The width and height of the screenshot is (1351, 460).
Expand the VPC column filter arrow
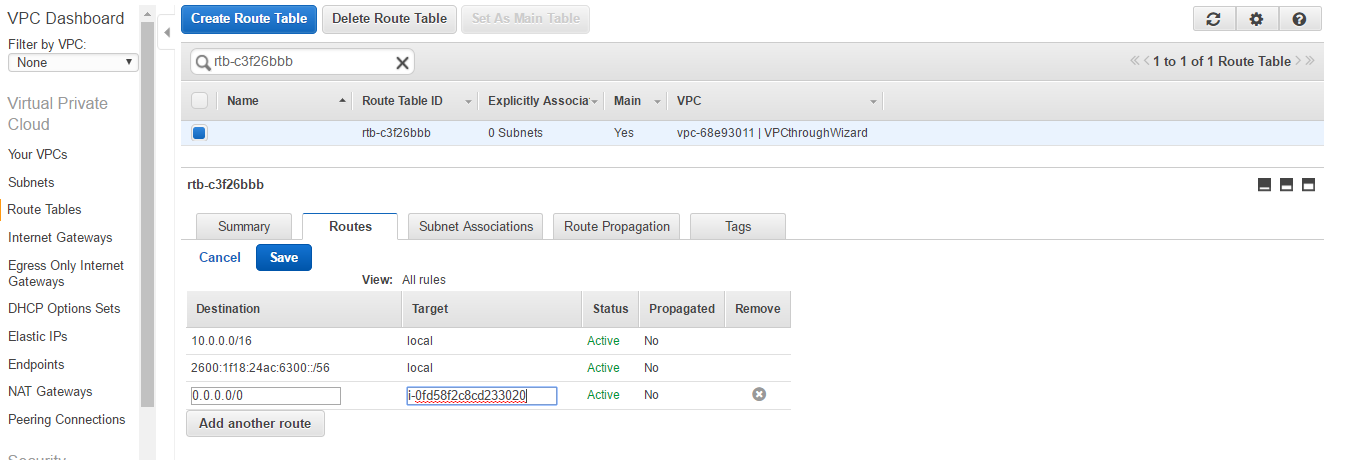pyautogui.click(x=873, y=102)
